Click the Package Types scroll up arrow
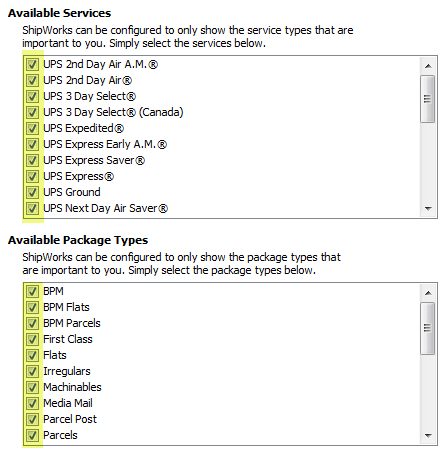442x449 pixels. tap(428, 293)
